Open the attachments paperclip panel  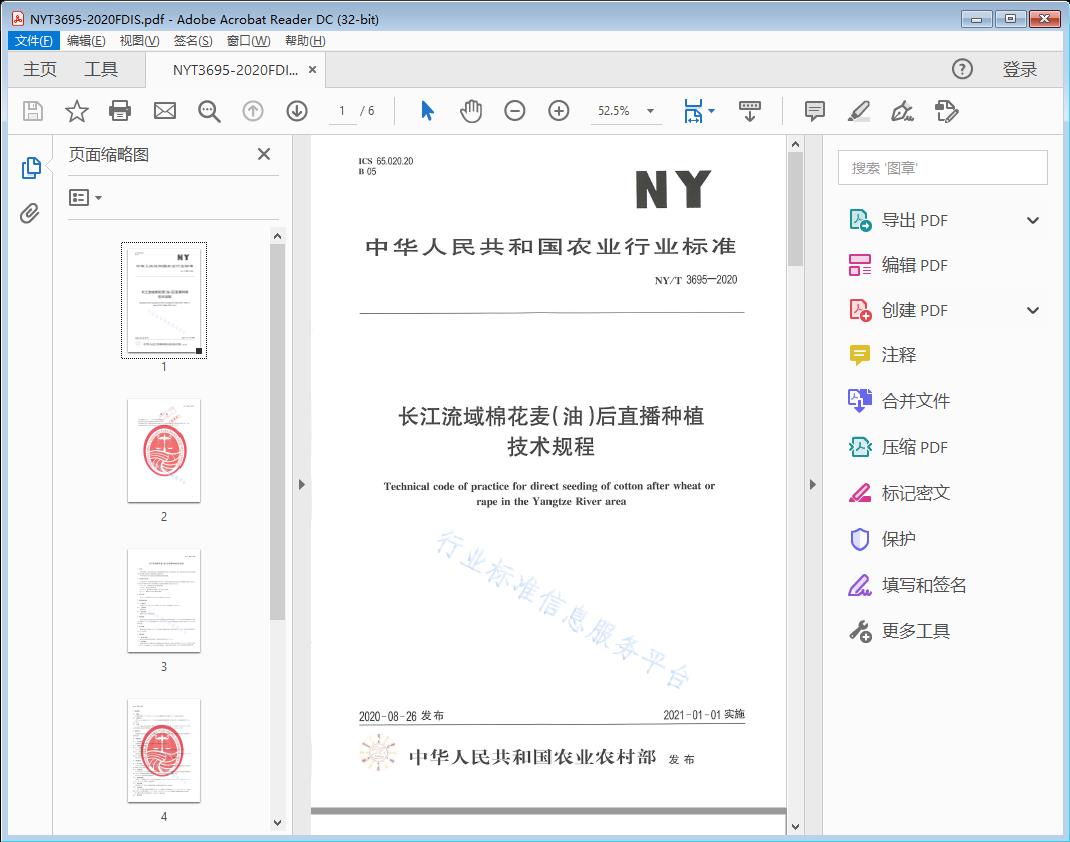(x=30, y=213)
